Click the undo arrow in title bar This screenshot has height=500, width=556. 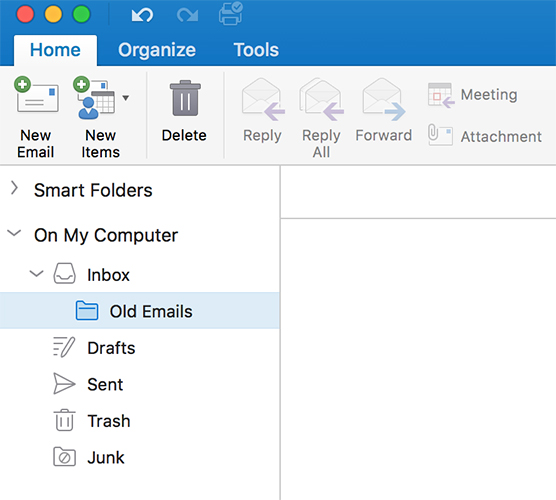[142, 15]
